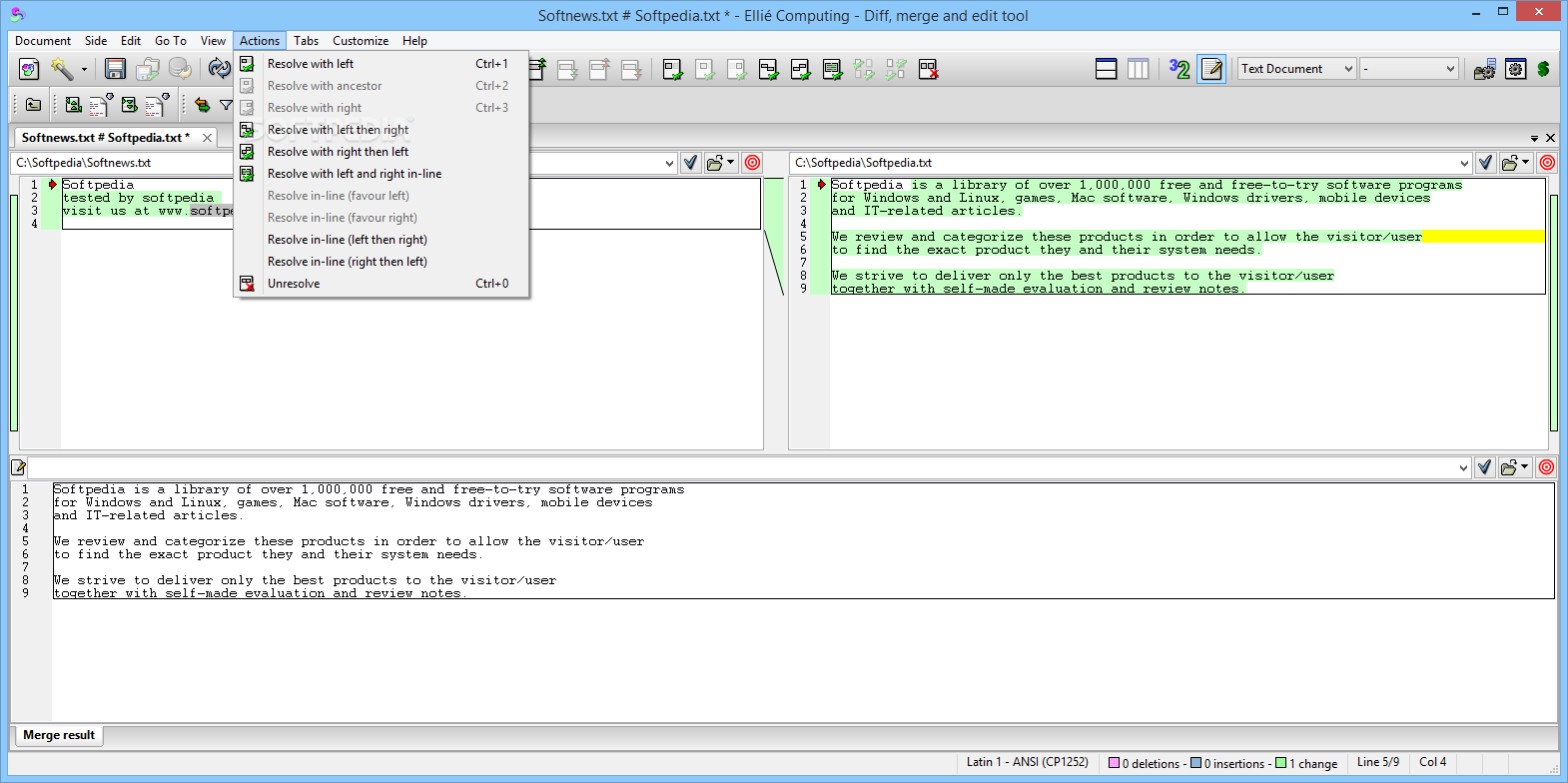Click 'Latin 1 - ANSI (CP1252)' status text
This screenshot has width=1568, height=783.
click(x=1027, y=762)
